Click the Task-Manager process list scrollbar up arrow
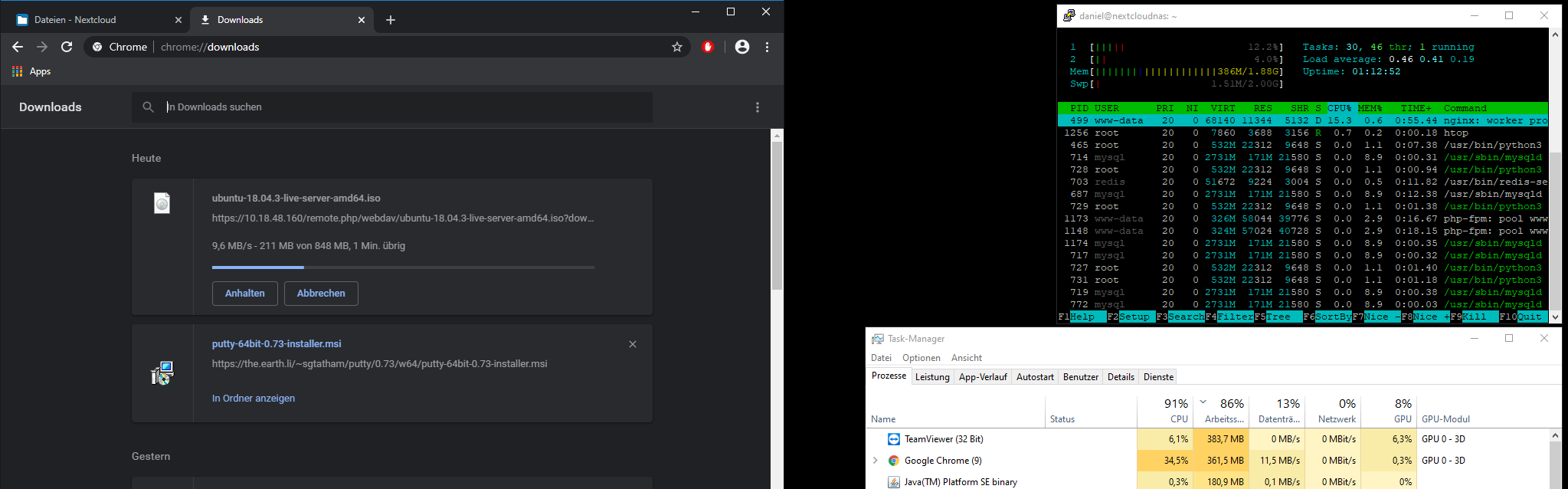This screenshot has width=1568, height=489. 1555,435
